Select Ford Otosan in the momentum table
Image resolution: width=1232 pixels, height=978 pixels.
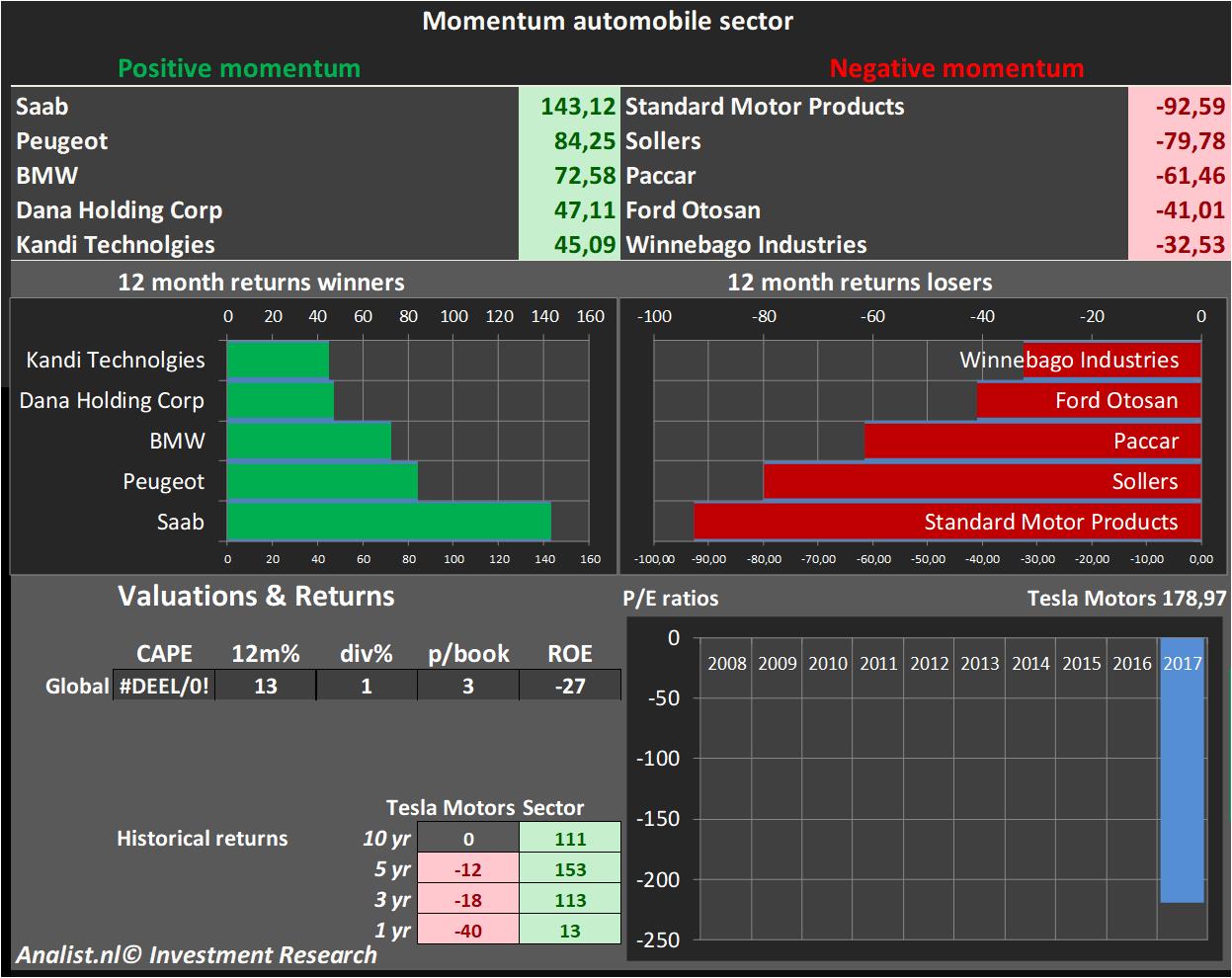(x=693, y=210)
